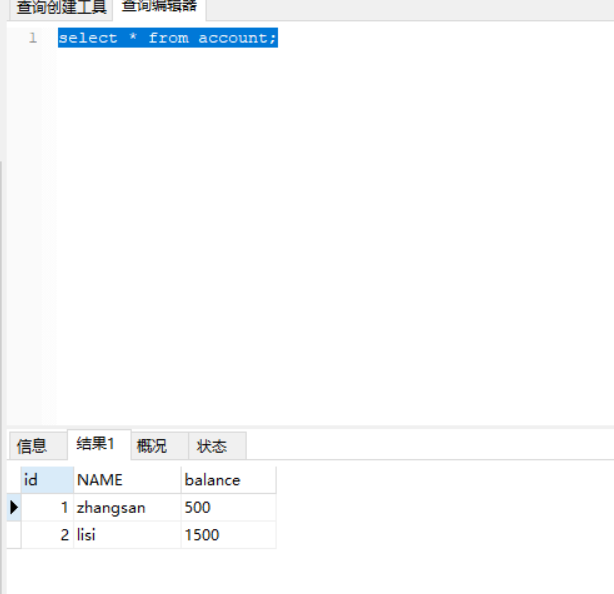This screenshot has height=594, width=614.
Task: Click the current row arrow indicator
Action: [13, 507]
